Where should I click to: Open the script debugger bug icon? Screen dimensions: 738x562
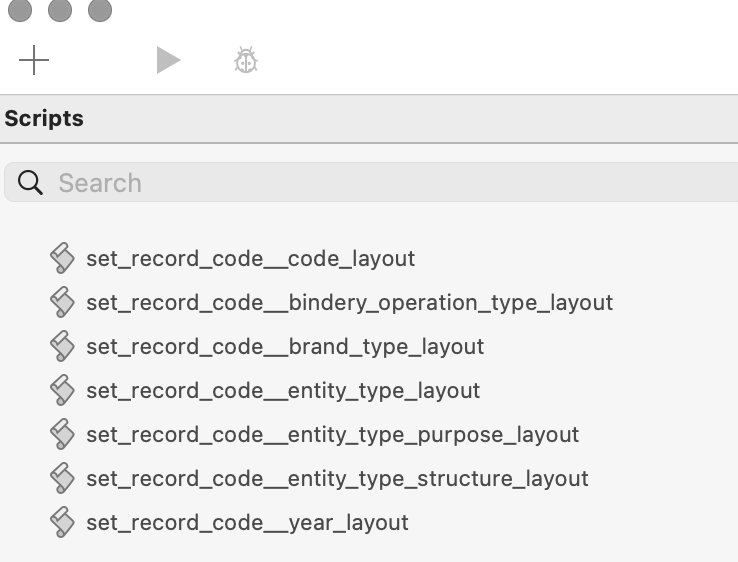pos(246,60)
